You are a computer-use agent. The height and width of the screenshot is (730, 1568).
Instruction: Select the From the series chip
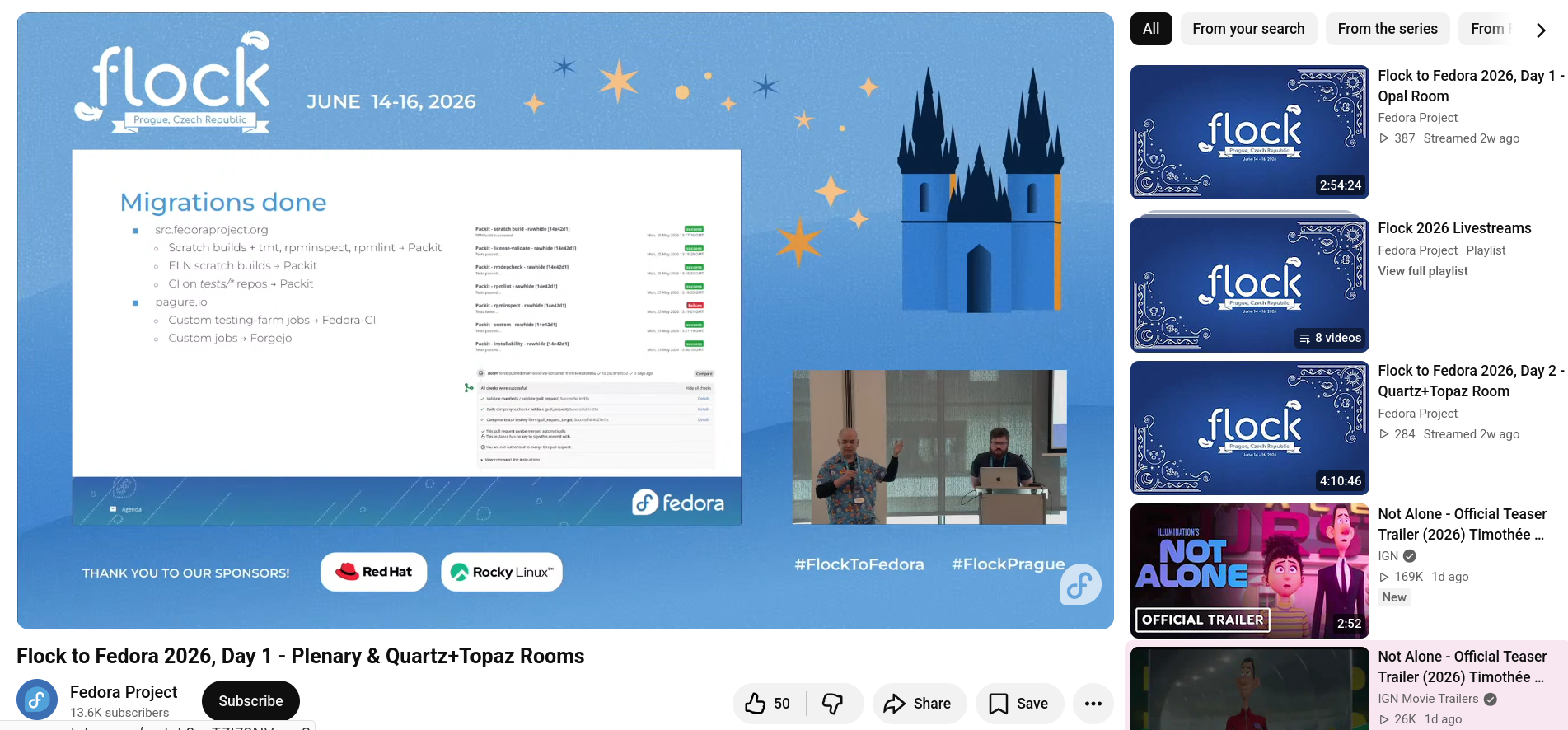[1388, 29]
